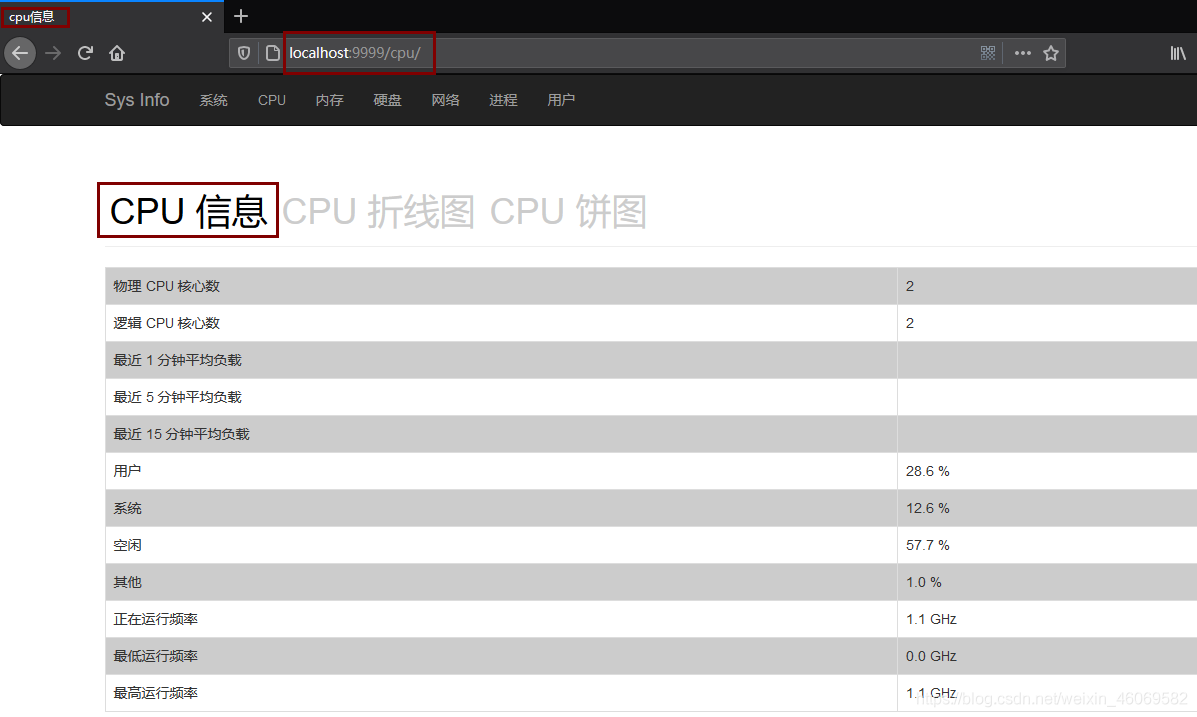Screen dimensions: 1197x717
Task: Open the 硬盘 navigation item
Action: [x=388, y=100]
